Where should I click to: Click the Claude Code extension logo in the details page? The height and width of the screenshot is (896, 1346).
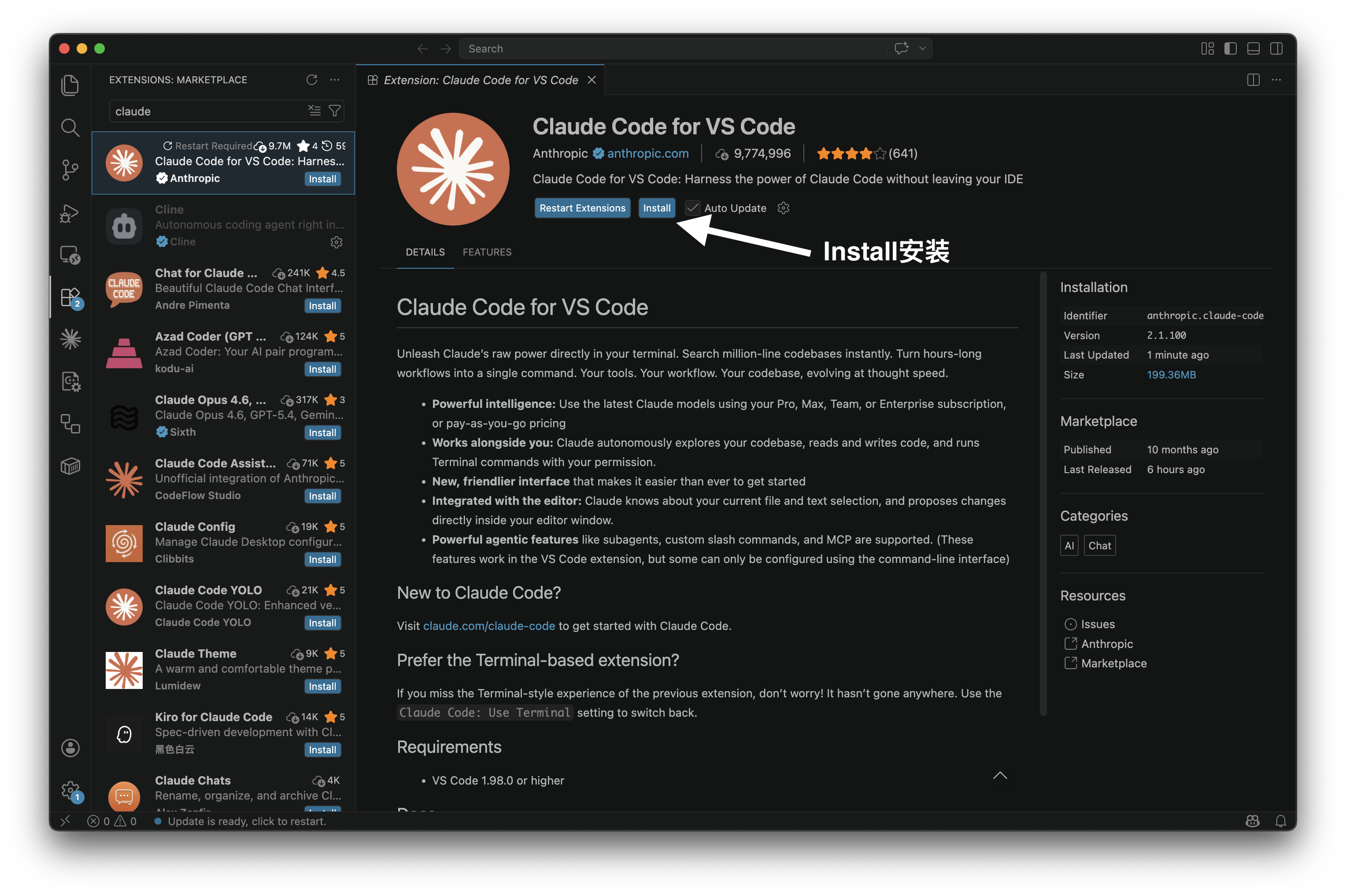(x=453, y=169)
